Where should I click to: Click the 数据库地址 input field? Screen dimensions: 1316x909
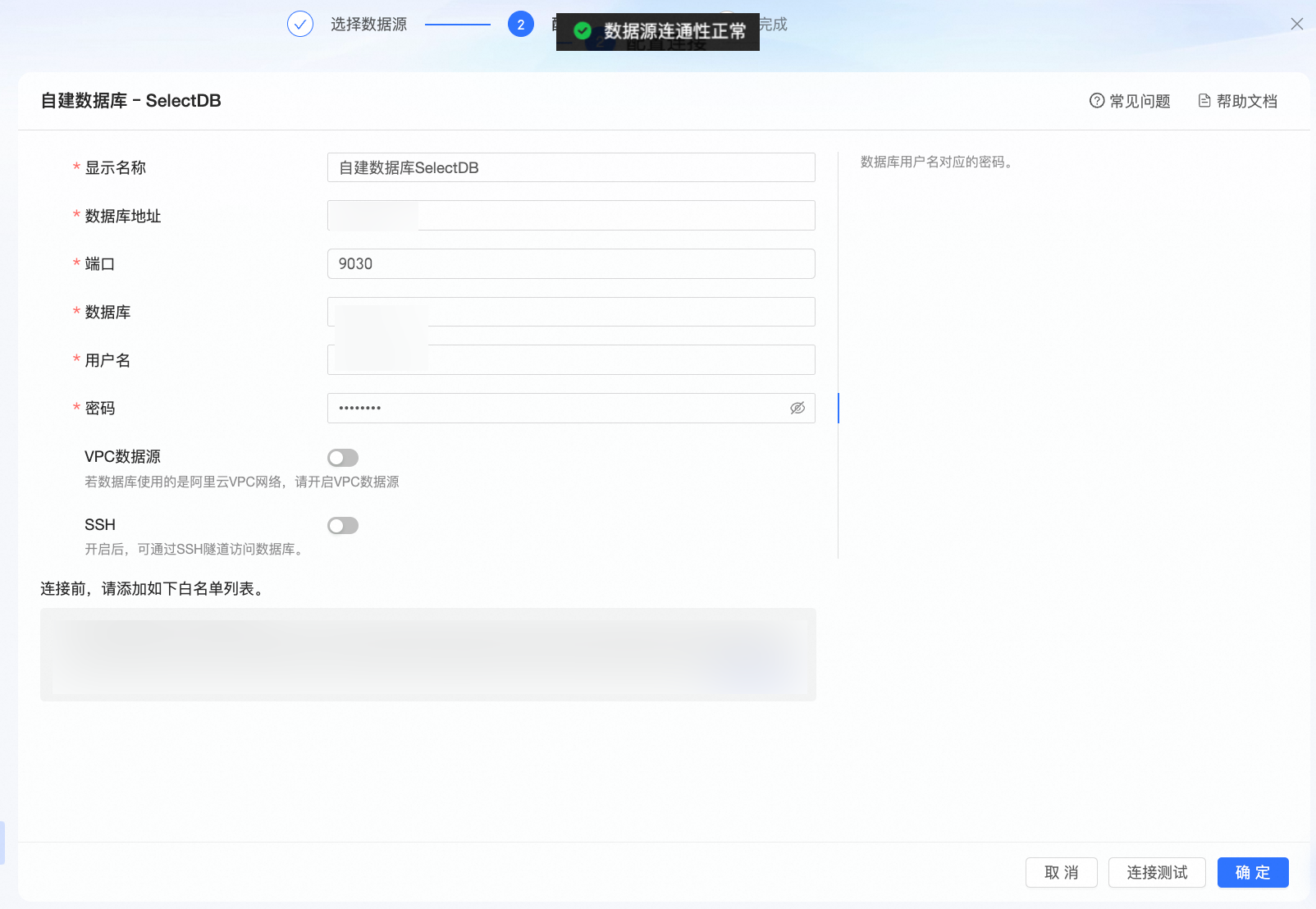pos(571,216)
